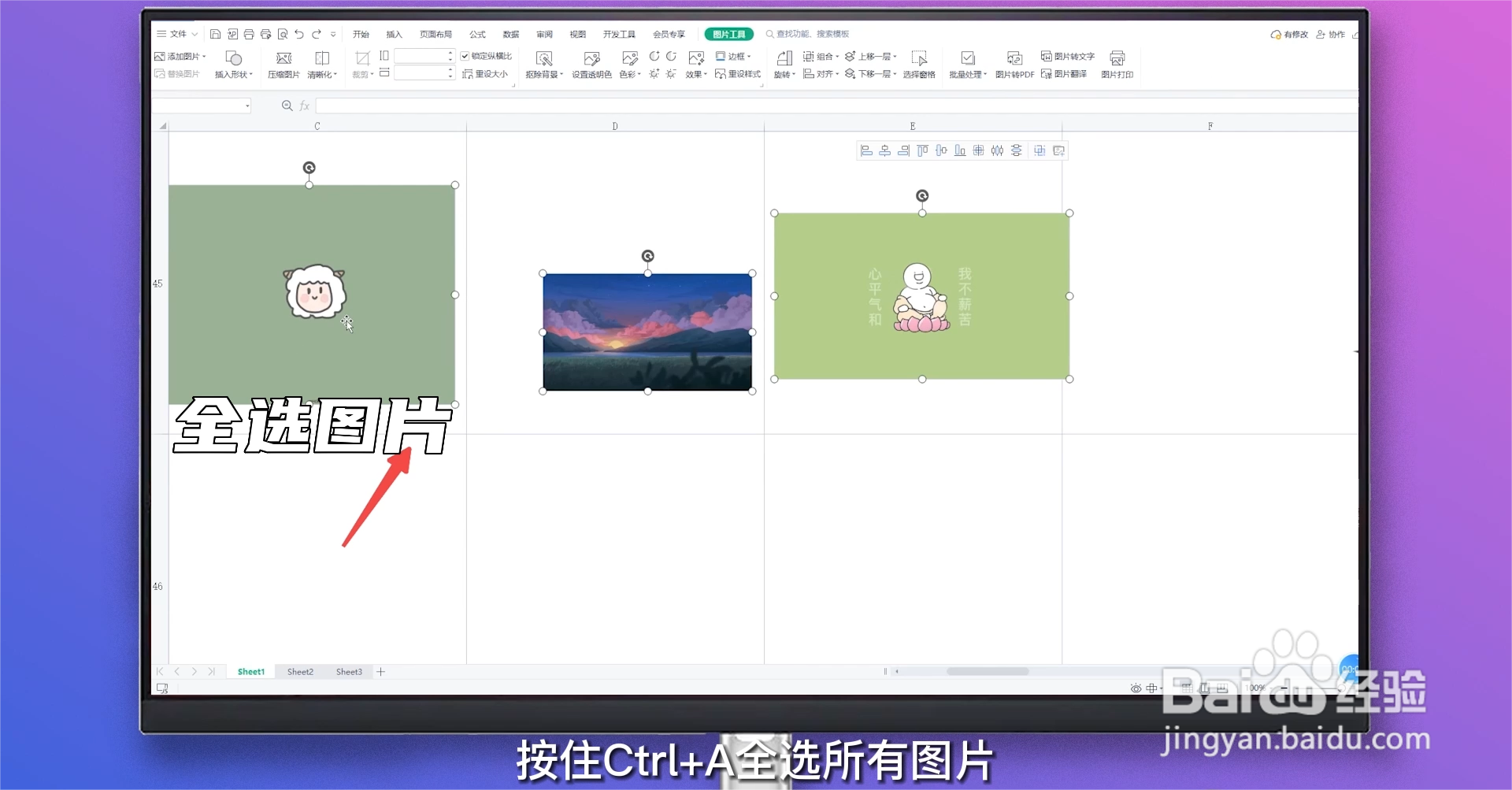This screenshot has width=1512, height=790.
Task: Distribute horizontally in floating toolbar
Action: pos(997,150)
